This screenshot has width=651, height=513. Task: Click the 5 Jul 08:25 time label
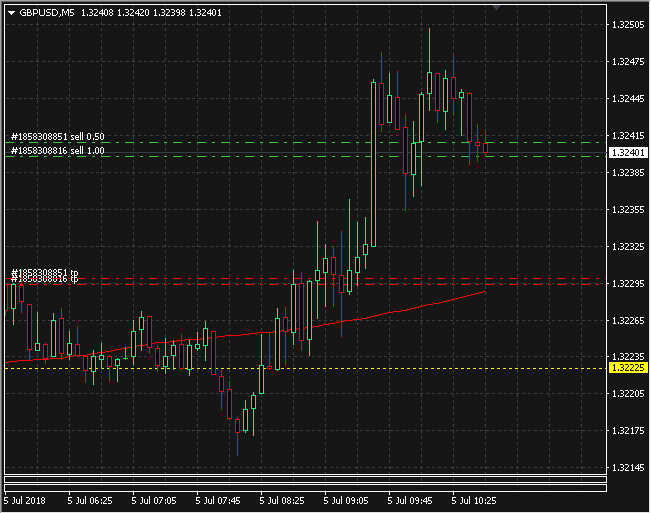click(284, 499)
